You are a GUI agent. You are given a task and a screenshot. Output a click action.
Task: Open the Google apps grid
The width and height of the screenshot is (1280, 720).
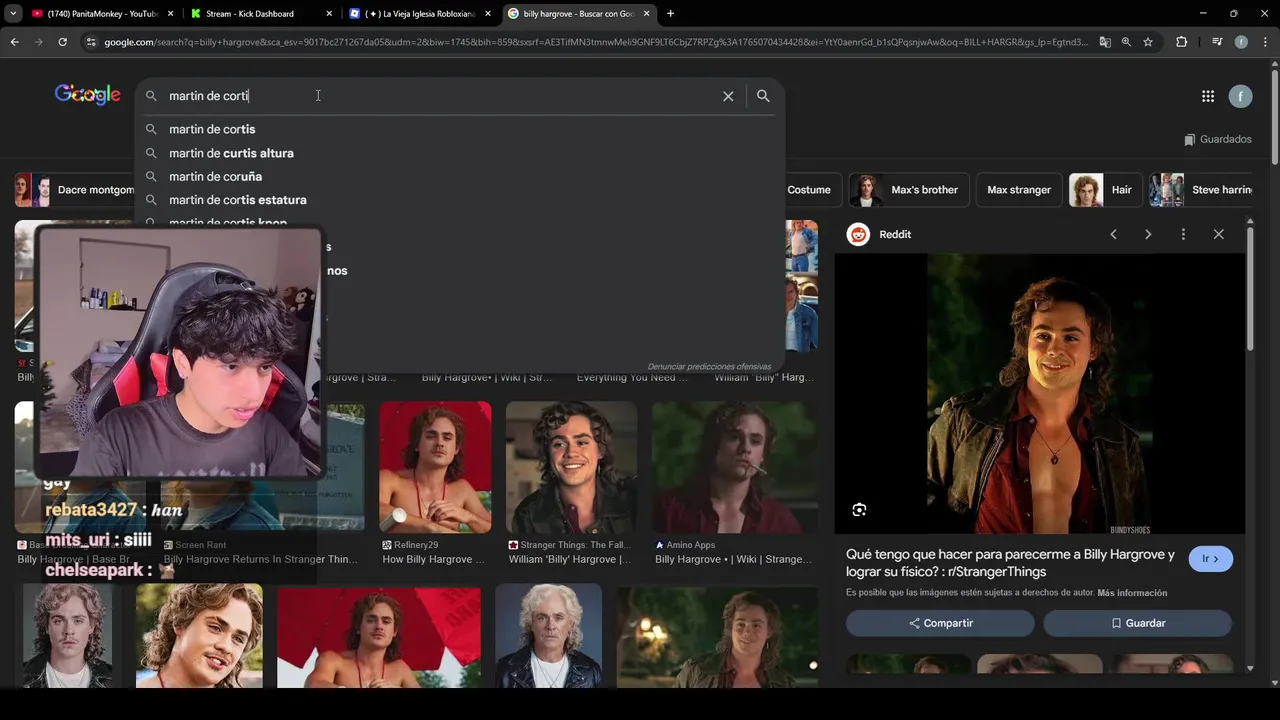pyautogui.click(x=1208, y=96)
